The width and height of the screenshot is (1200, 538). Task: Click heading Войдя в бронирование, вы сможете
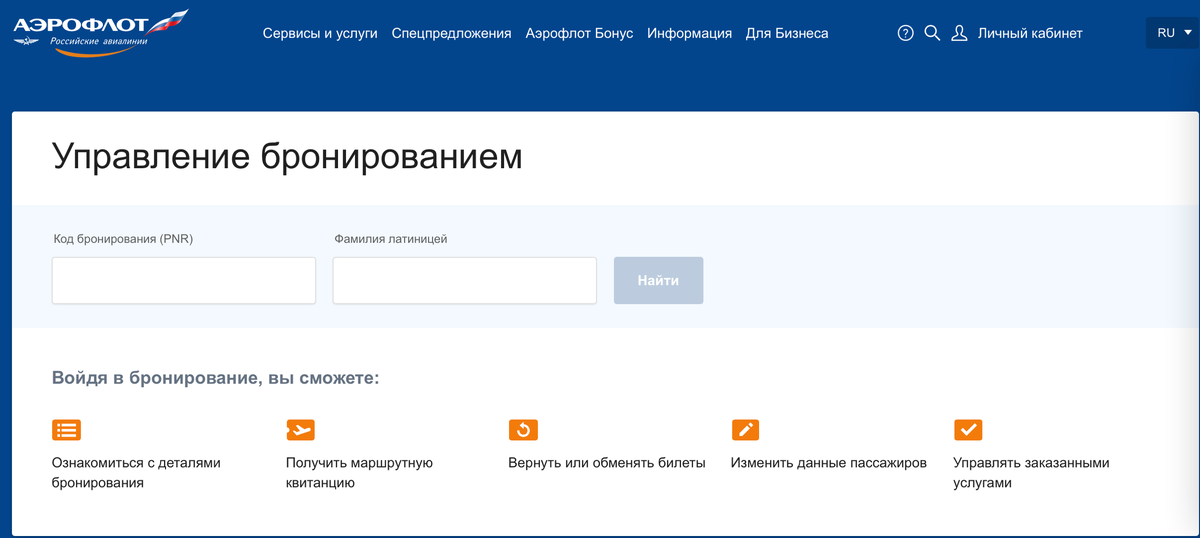[x=215, y=379]
